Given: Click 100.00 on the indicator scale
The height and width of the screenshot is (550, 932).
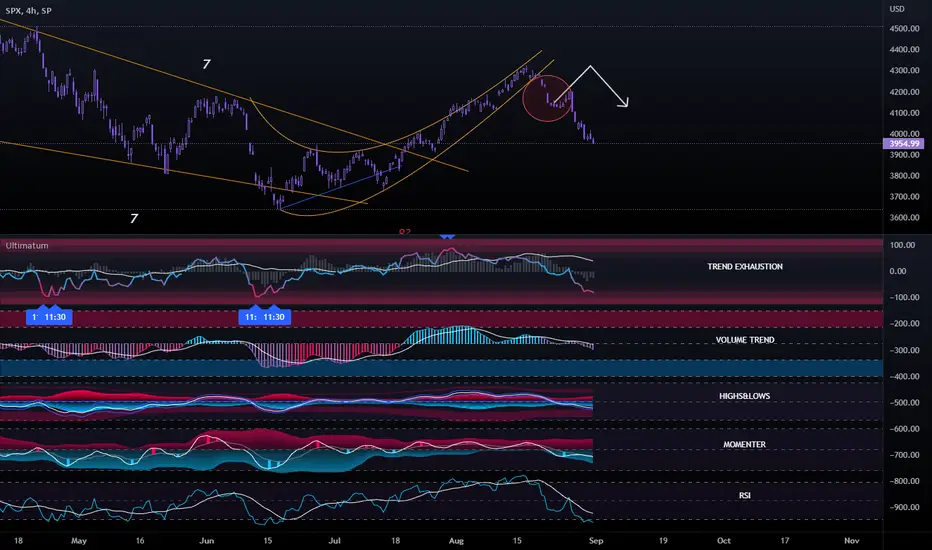Looking at the screenshot, I should coord(903,245).
